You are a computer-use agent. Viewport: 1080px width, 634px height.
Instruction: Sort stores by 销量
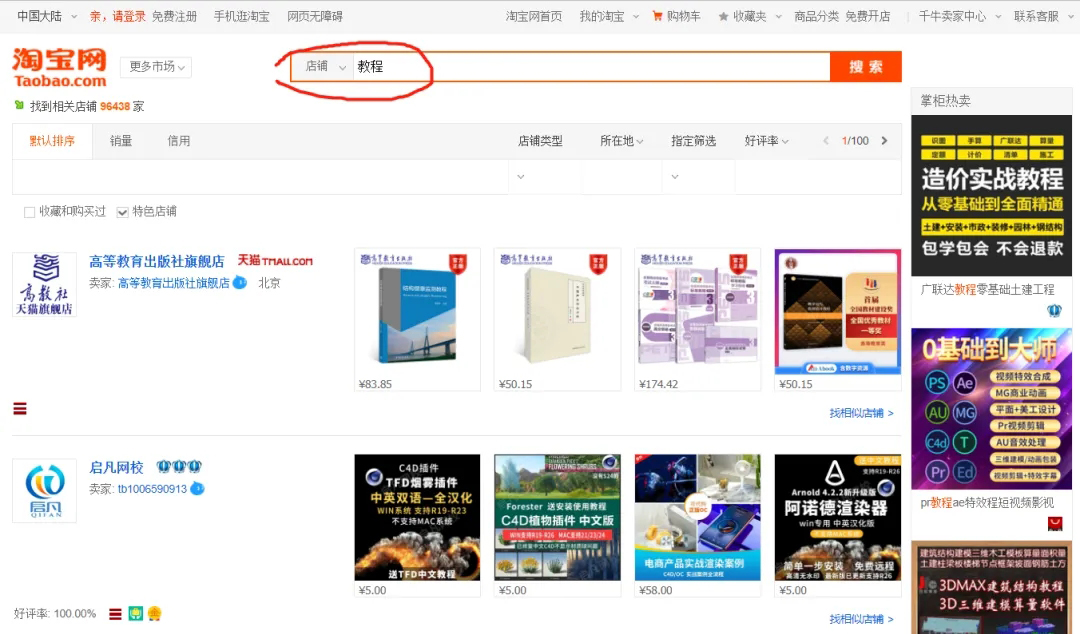coord(121,141)
